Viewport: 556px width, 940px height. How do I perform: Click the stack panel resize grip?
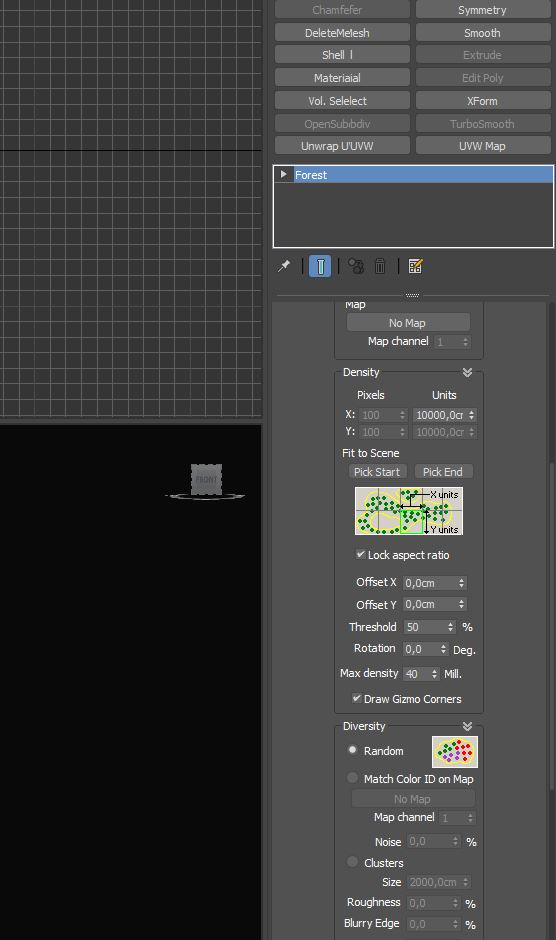click(413, 295)
